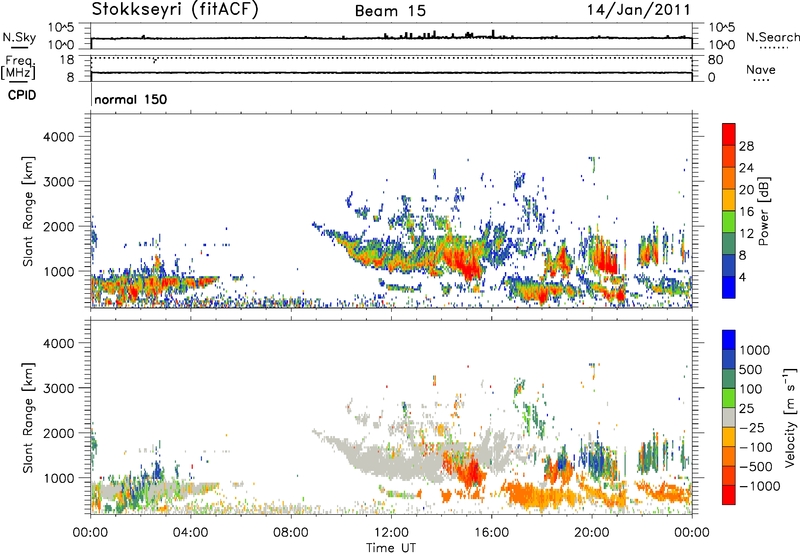This screenshot has width=800, height=554.
Task: Click the 'Beam 15' header label
Action: click(x=390, y=11)
